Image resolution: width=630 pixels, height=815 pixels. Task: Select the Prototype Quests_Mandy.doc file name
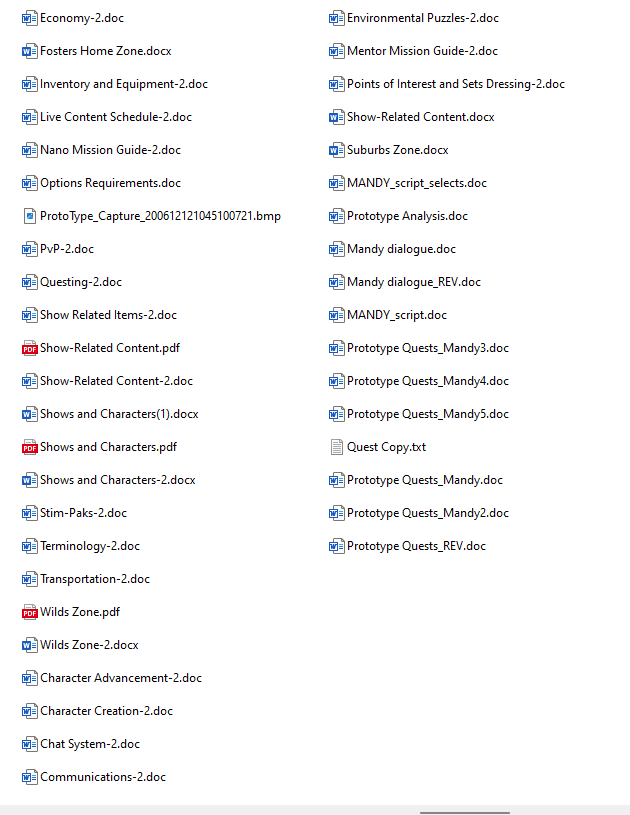tap(425, 480)
